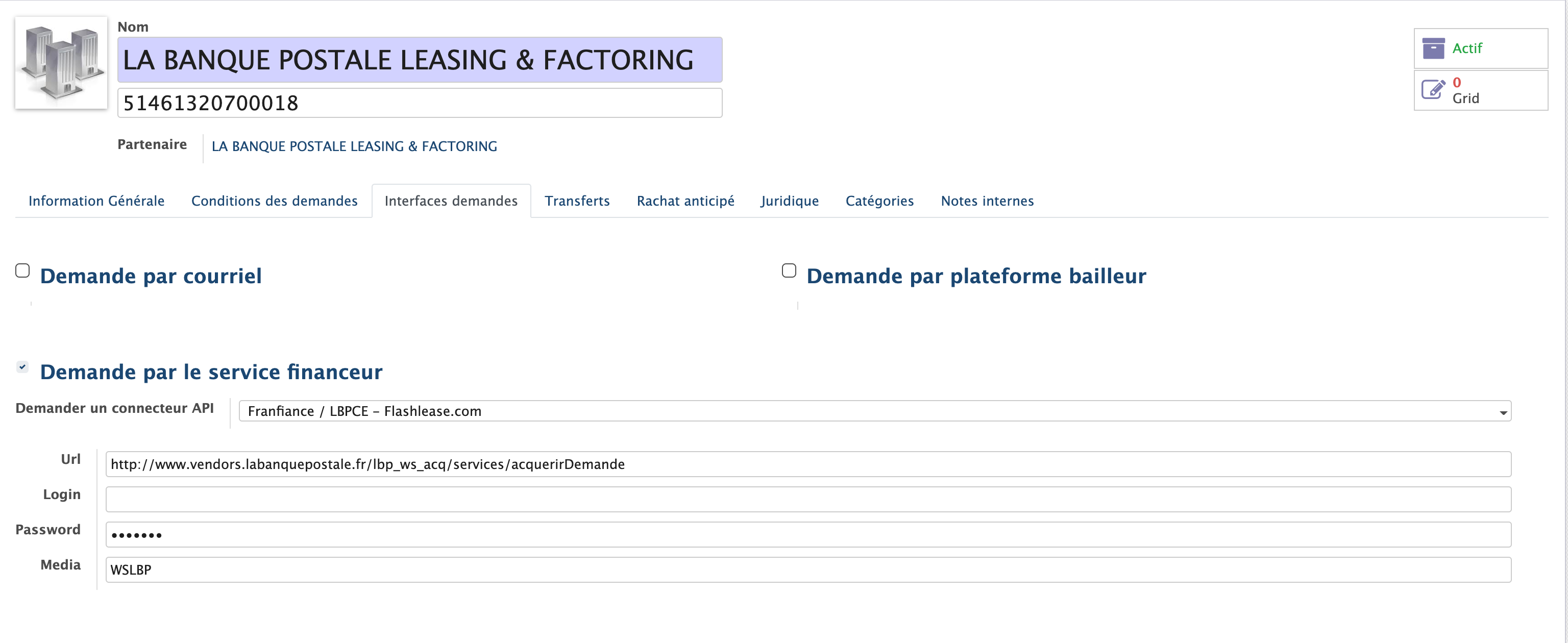The width and height of the screenshot is (1568, 643).
Task: Enable Demande par courriel checkbox
Action: [22, 270]
